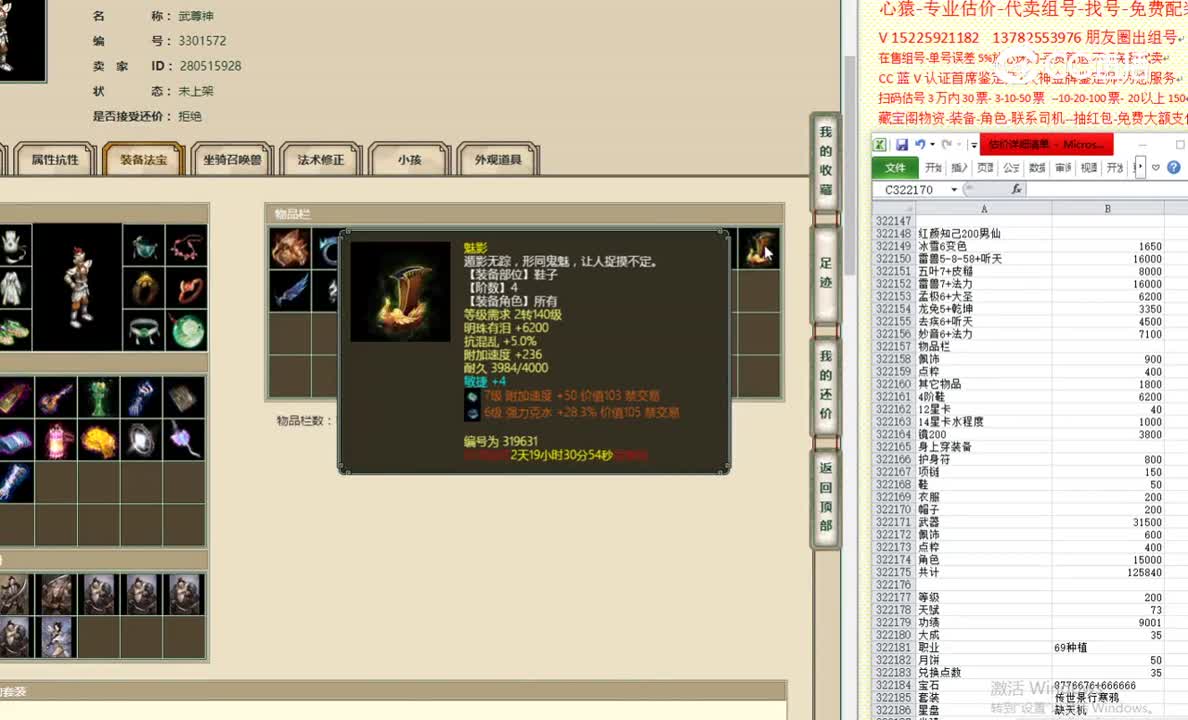Click the 强力克水 potion icon in the tooltip
Viewport: 1188px width, 720px height.
(x=472, y=414)
